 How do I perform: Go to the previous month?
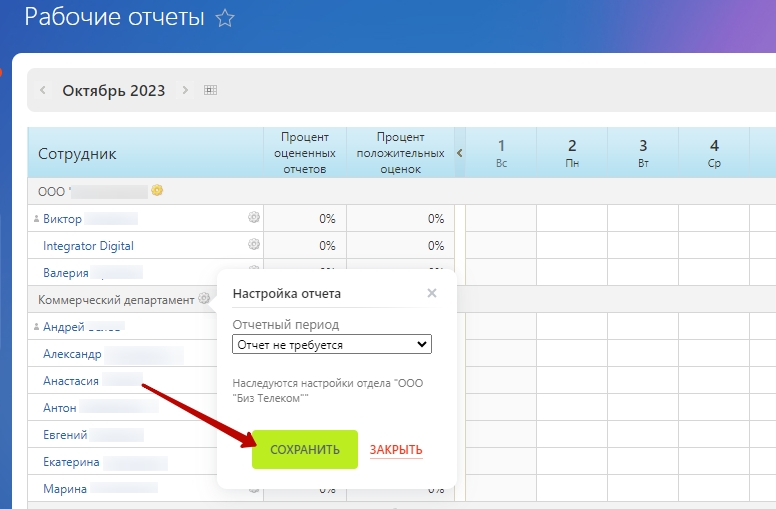click(x=43, y=90)
